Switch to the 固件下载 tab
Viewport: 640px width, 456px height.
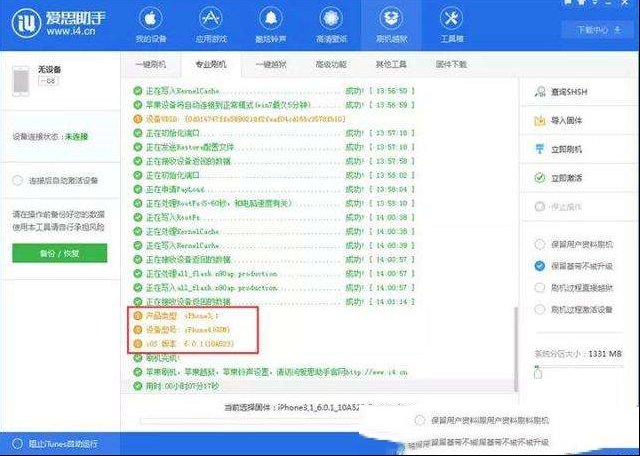(451, 65)
